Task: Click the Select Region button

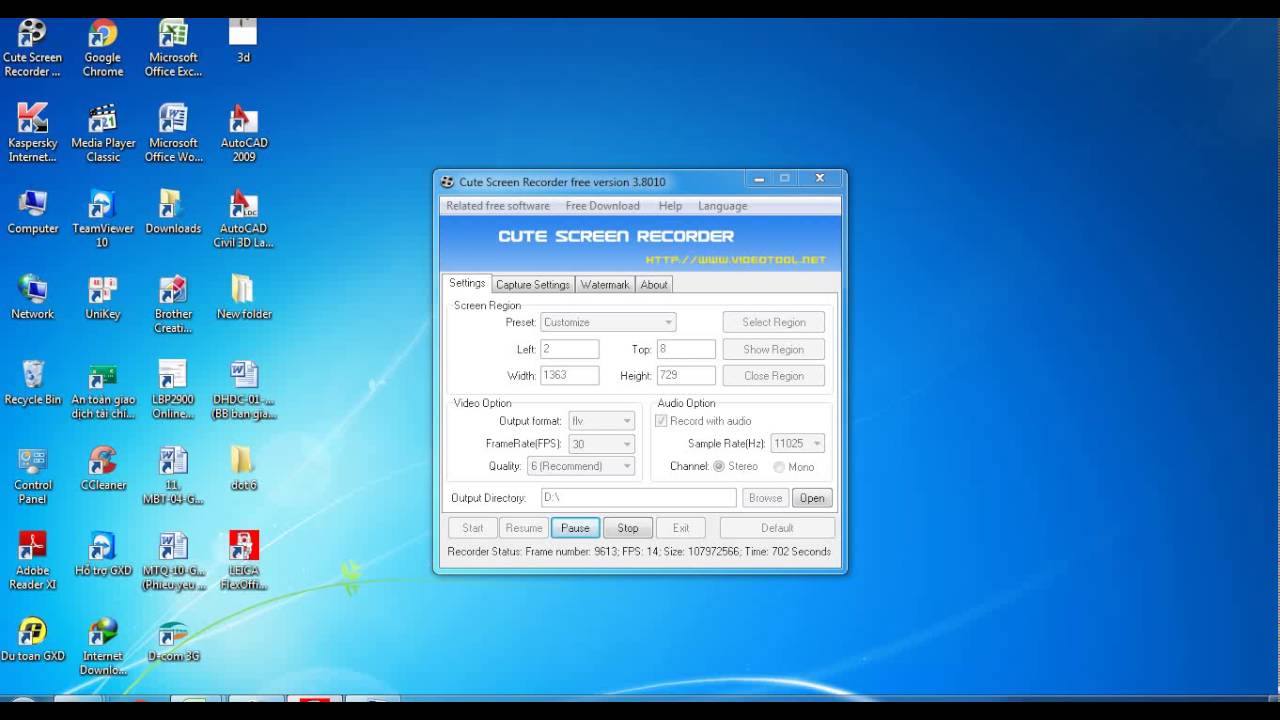Action: pyautogui.click(x=774, y=322)
